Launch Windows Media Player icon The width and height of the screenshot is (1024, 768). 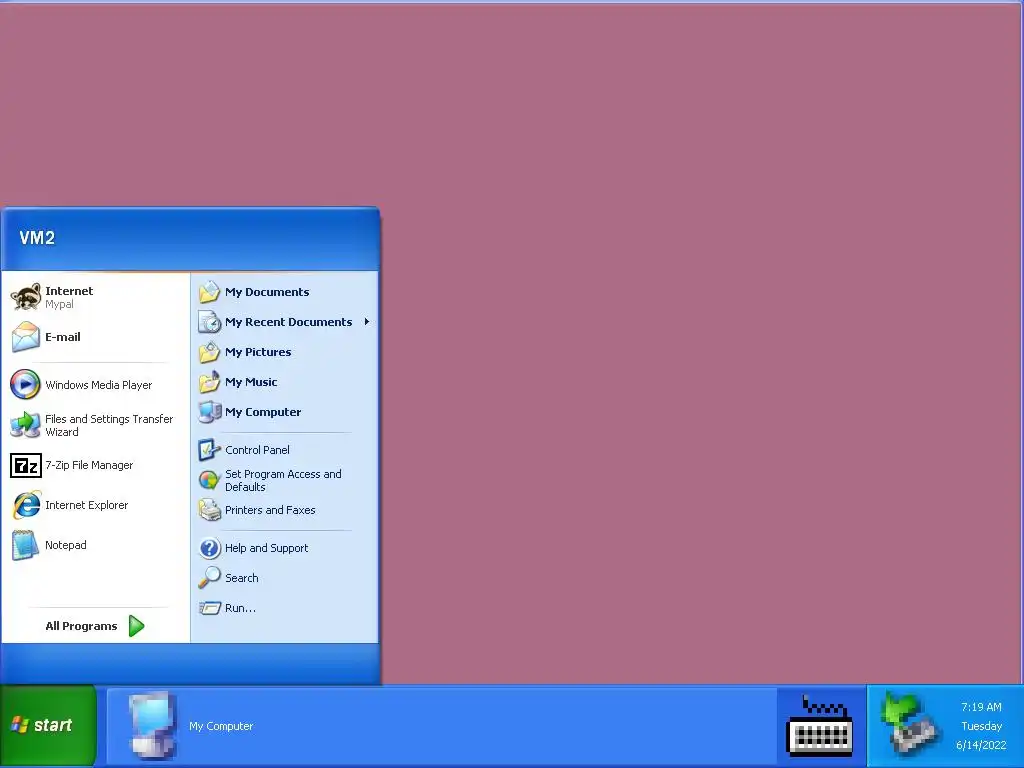(25, 384)
